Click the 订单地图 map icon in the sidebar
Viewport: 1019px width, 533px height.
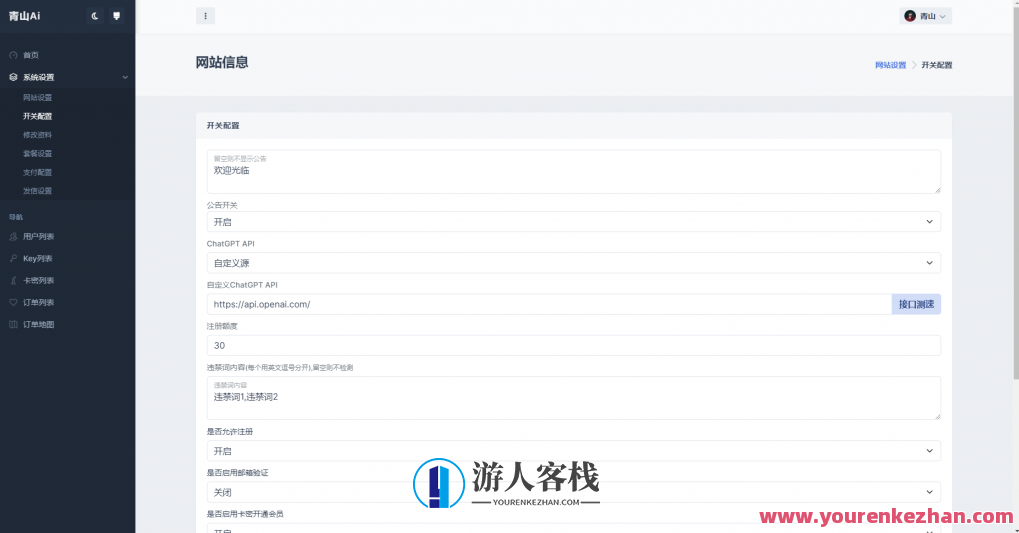(13, 324)
